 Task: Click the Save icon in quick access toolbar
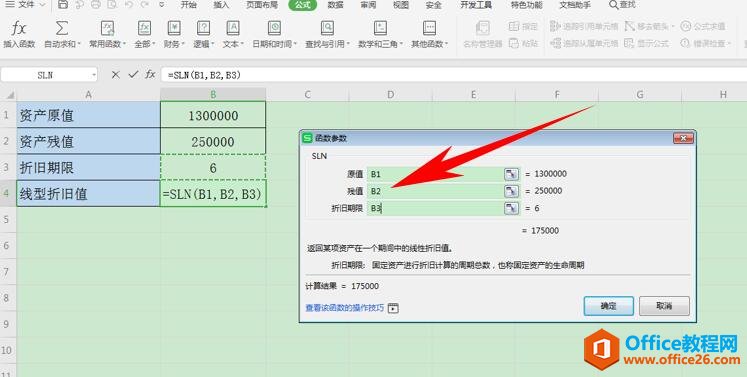tap(63, 5)
